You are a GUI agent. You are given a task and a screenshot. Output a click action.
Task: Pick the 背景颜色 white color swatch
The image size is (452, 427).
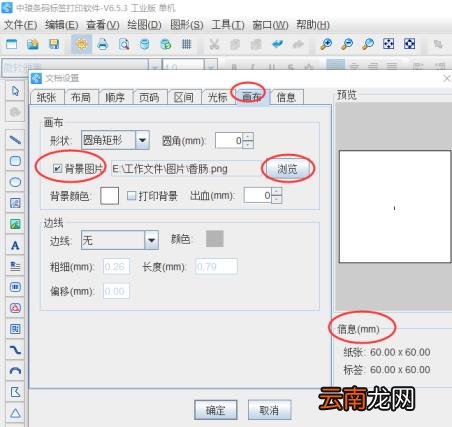(110, 196)
